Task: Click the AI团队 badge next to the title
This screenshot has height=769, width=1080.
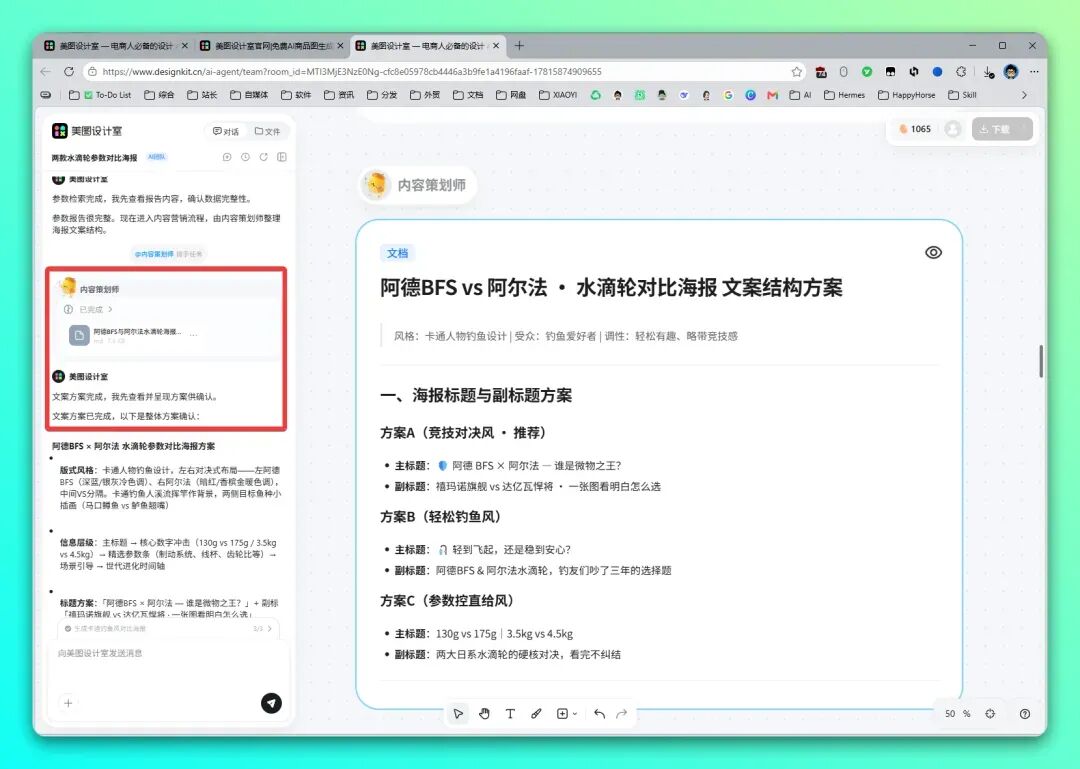Action: 157,157
